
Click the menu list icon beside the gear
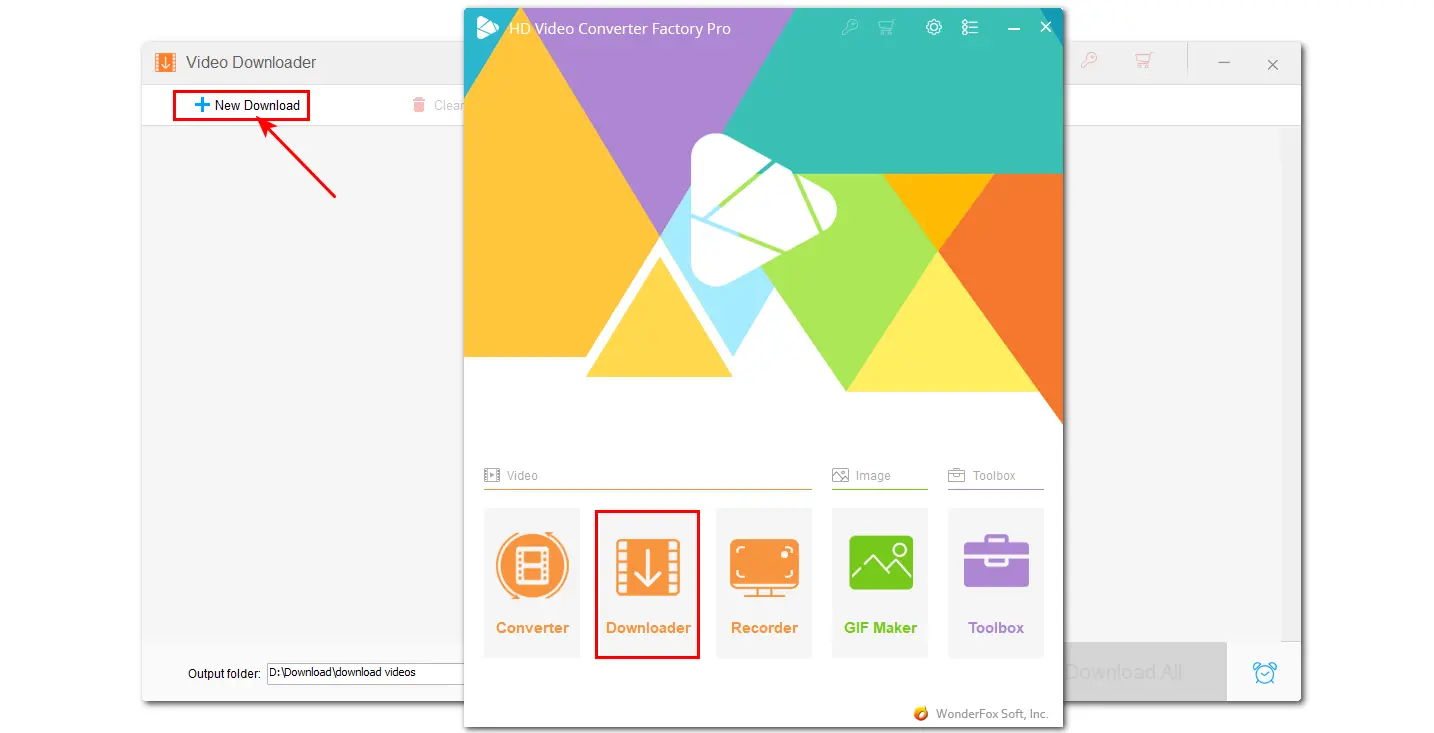coord(970,28)
